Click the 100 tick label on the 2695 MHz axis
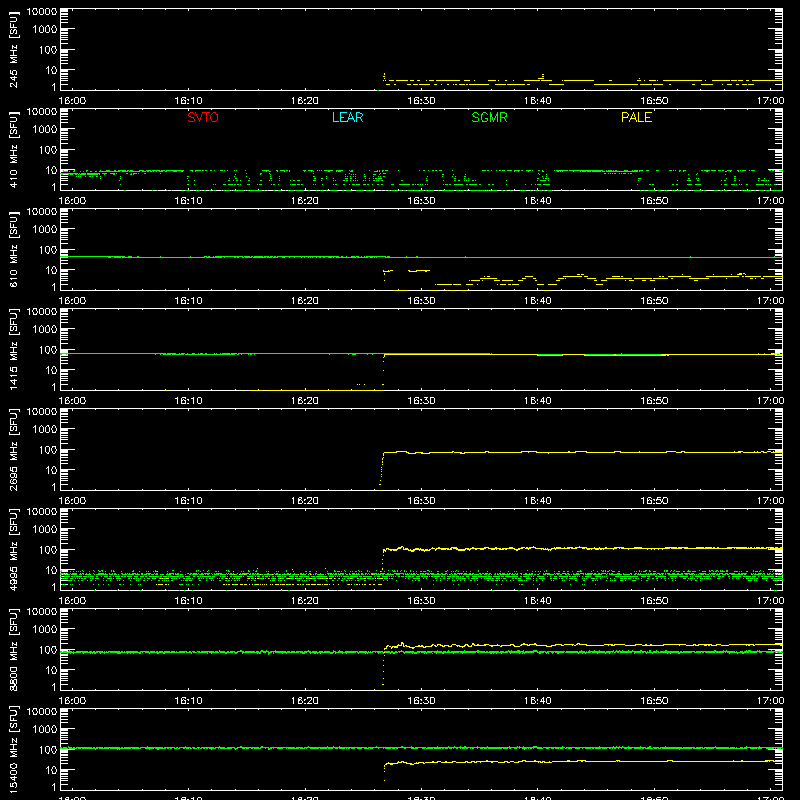The width and height of the screenshot is (800, 800). click(x=48, y=450)
